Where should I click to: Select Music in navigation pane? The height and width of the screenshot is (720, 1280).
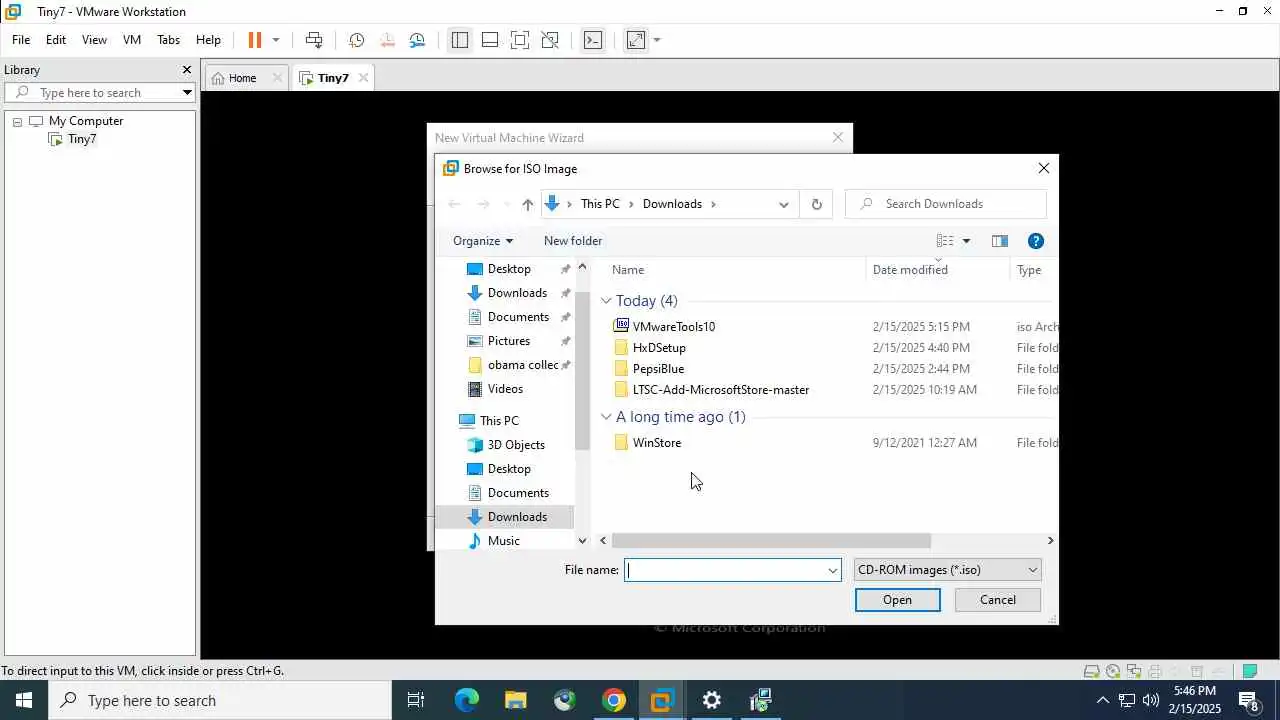coord(504,541)
